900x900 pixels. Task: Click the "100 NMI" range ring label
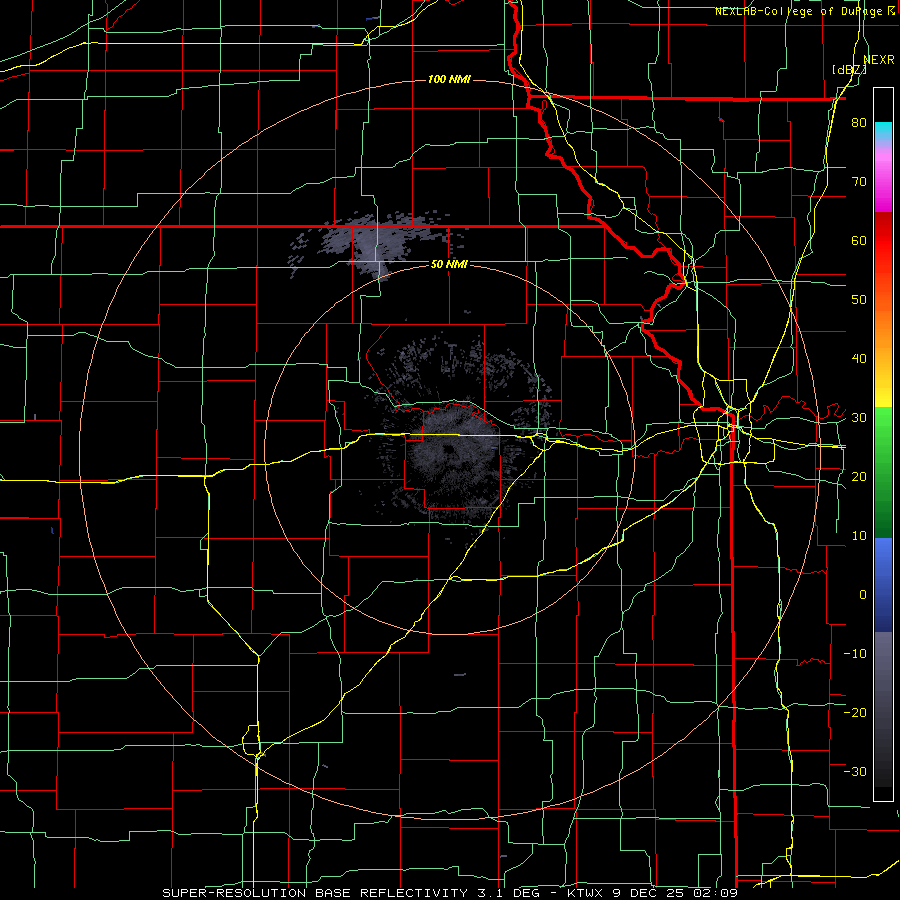(449, 79)
